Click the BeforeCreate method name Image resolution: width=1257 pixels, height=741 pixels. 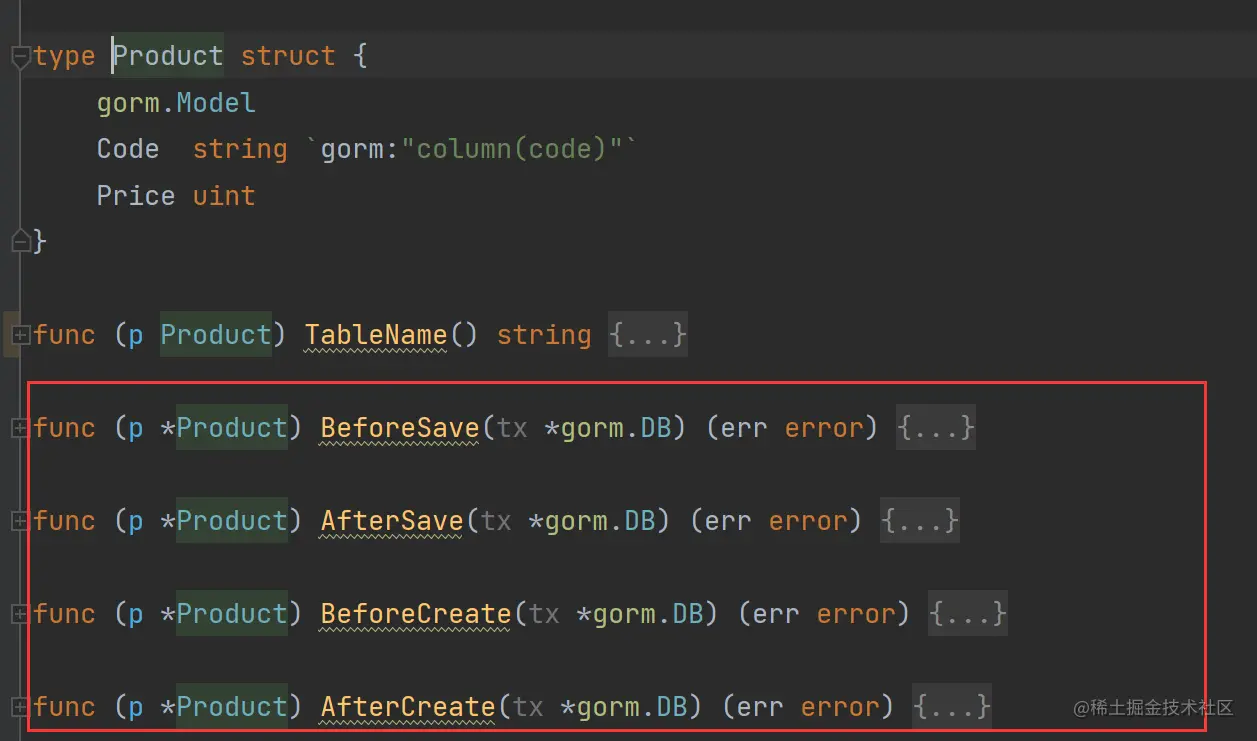pyautogui.click(x=416, y=614)
